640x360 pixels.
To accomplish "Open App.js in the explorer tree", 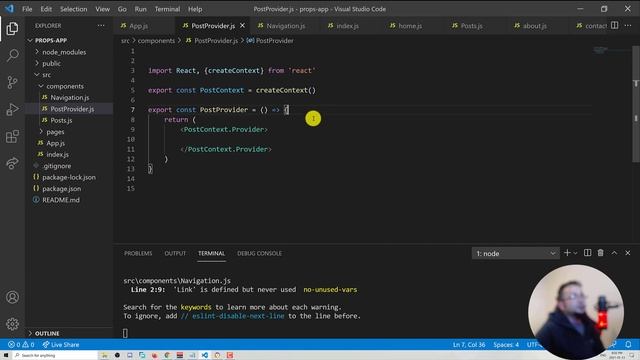I will tap(56, 143).
